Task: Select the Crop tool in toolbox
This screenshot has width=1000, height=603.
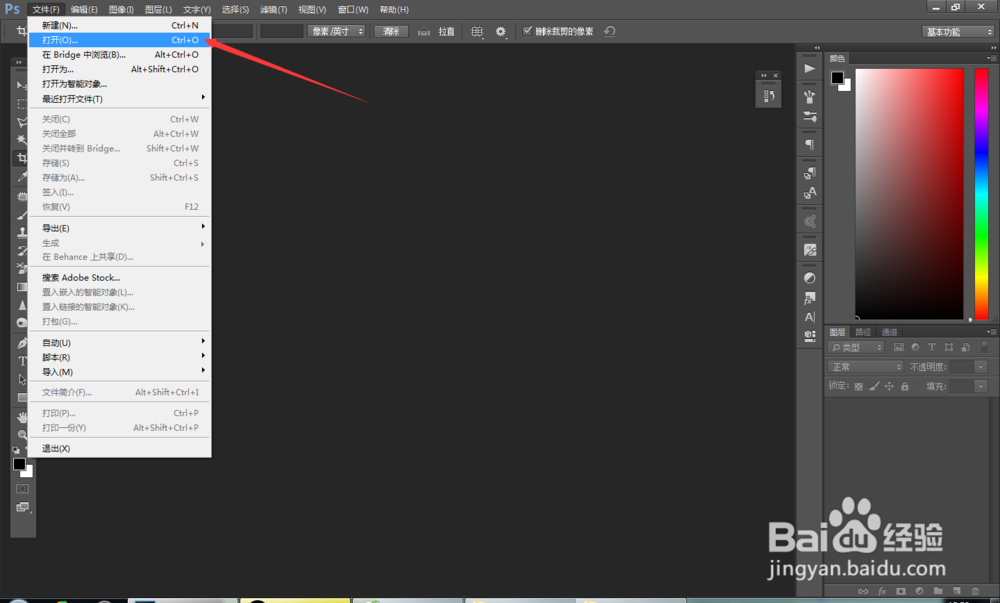Action: [22, 157]
